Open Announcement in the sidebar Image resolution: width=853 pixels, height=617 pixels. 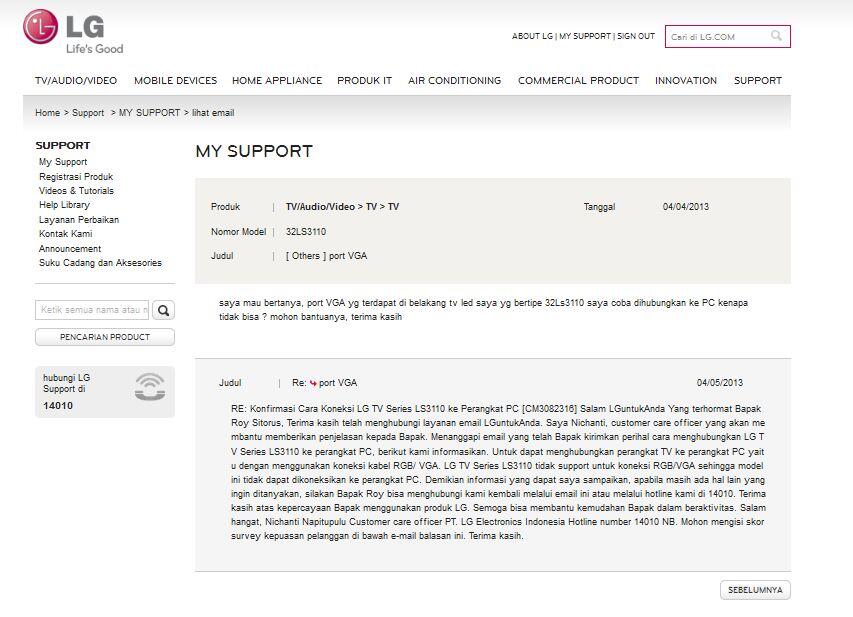pyautogui.click(x=70, y=249)
